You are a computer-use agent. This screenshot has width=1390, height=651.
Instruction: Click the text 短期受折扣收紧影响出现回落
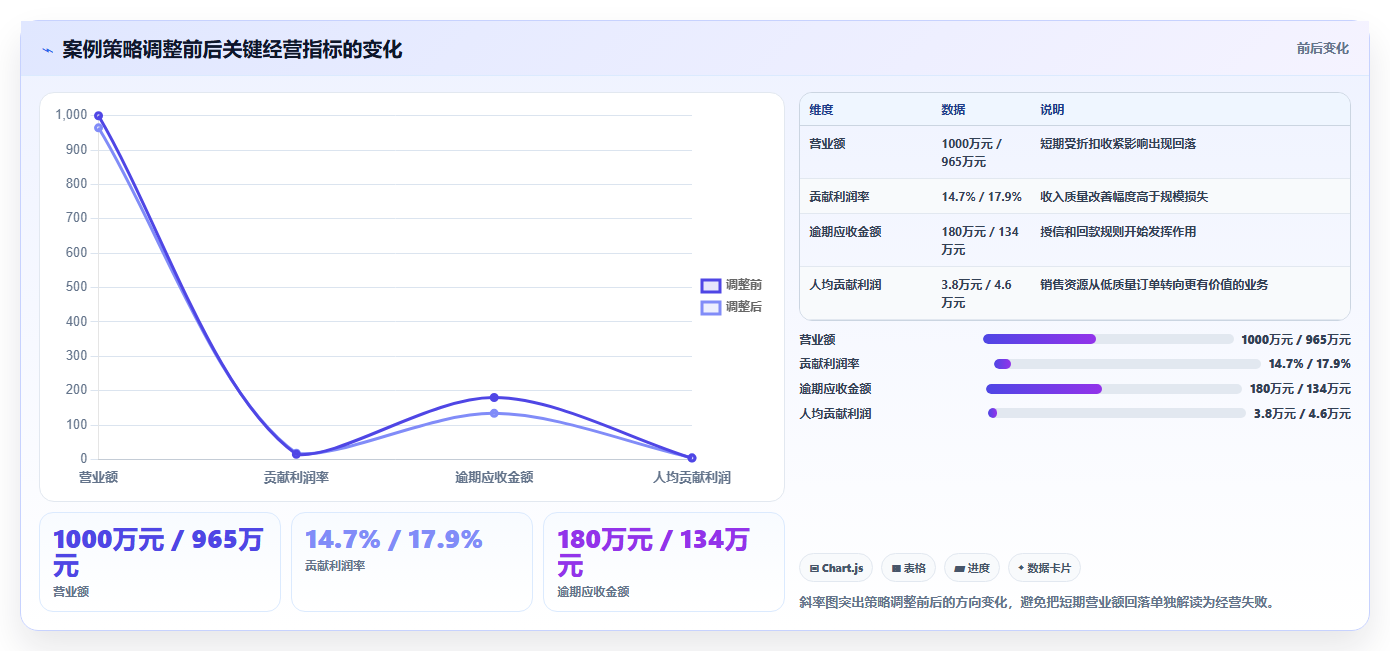point(1118,144)
